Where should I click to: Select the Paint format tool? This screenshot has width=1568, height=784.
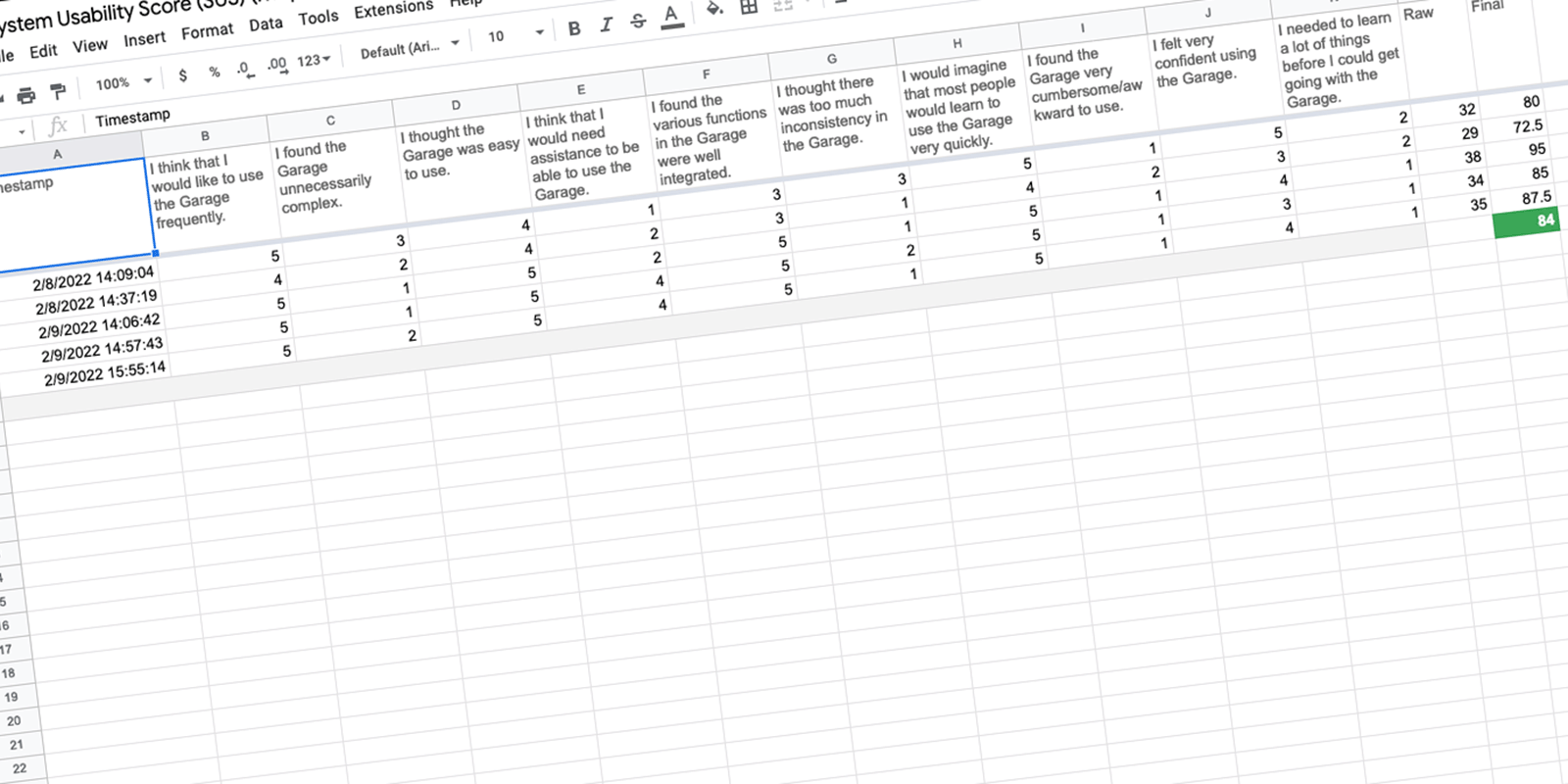click(59, 91)
